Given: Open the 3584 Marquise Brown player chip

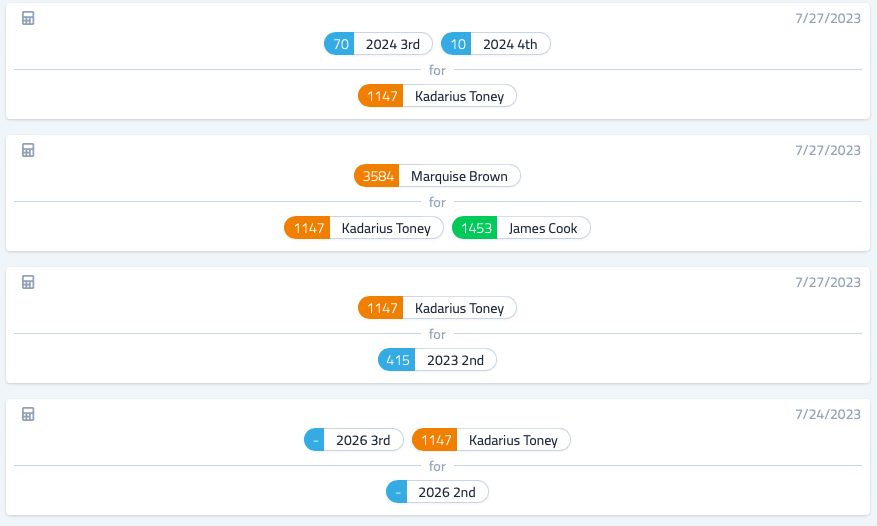Looking at the screenshot, I should (x=437, y=176).
